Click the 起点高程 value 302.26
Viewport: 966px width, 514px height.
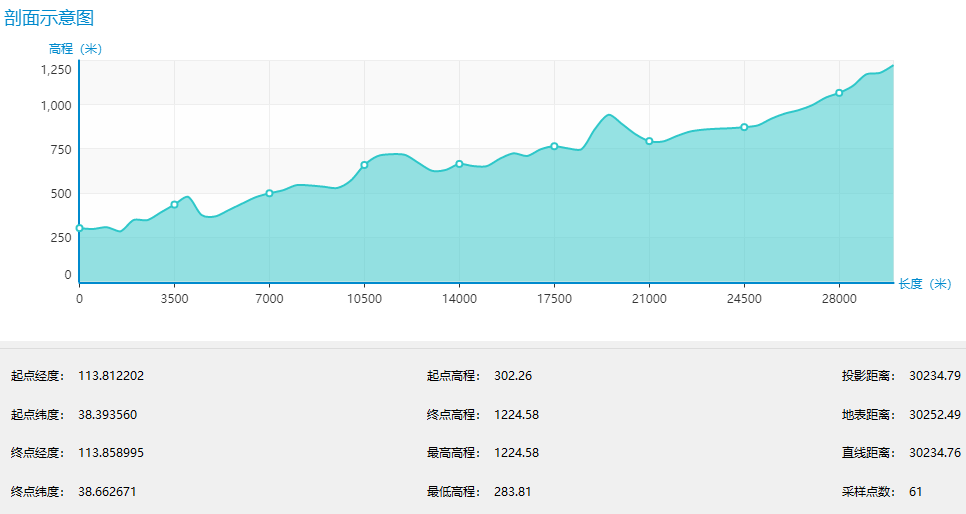point(513,376)
